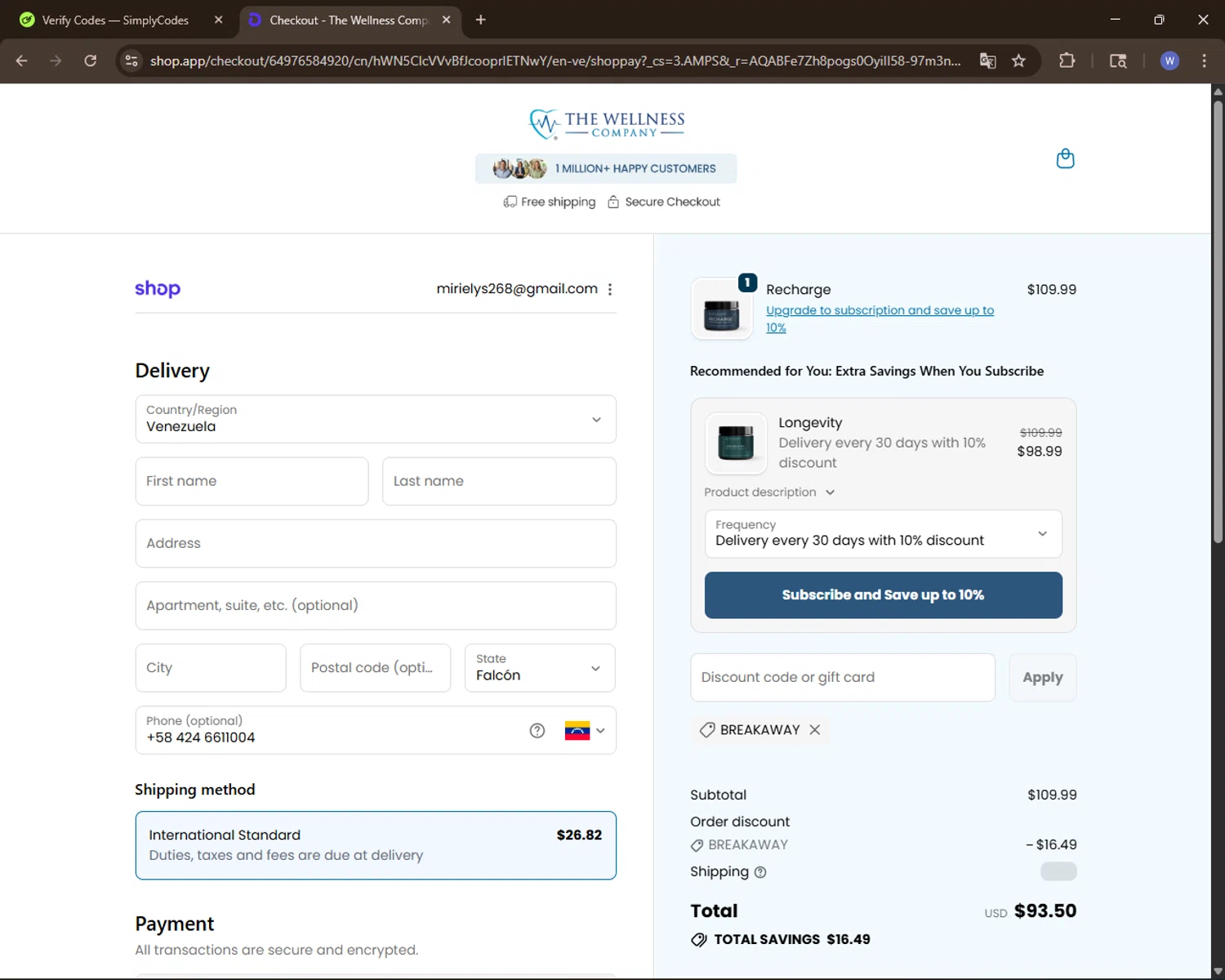The image size is (1225, 980).
Task: Close the Checkout Wellness Company tab
Action: click(x=446, y=20)
